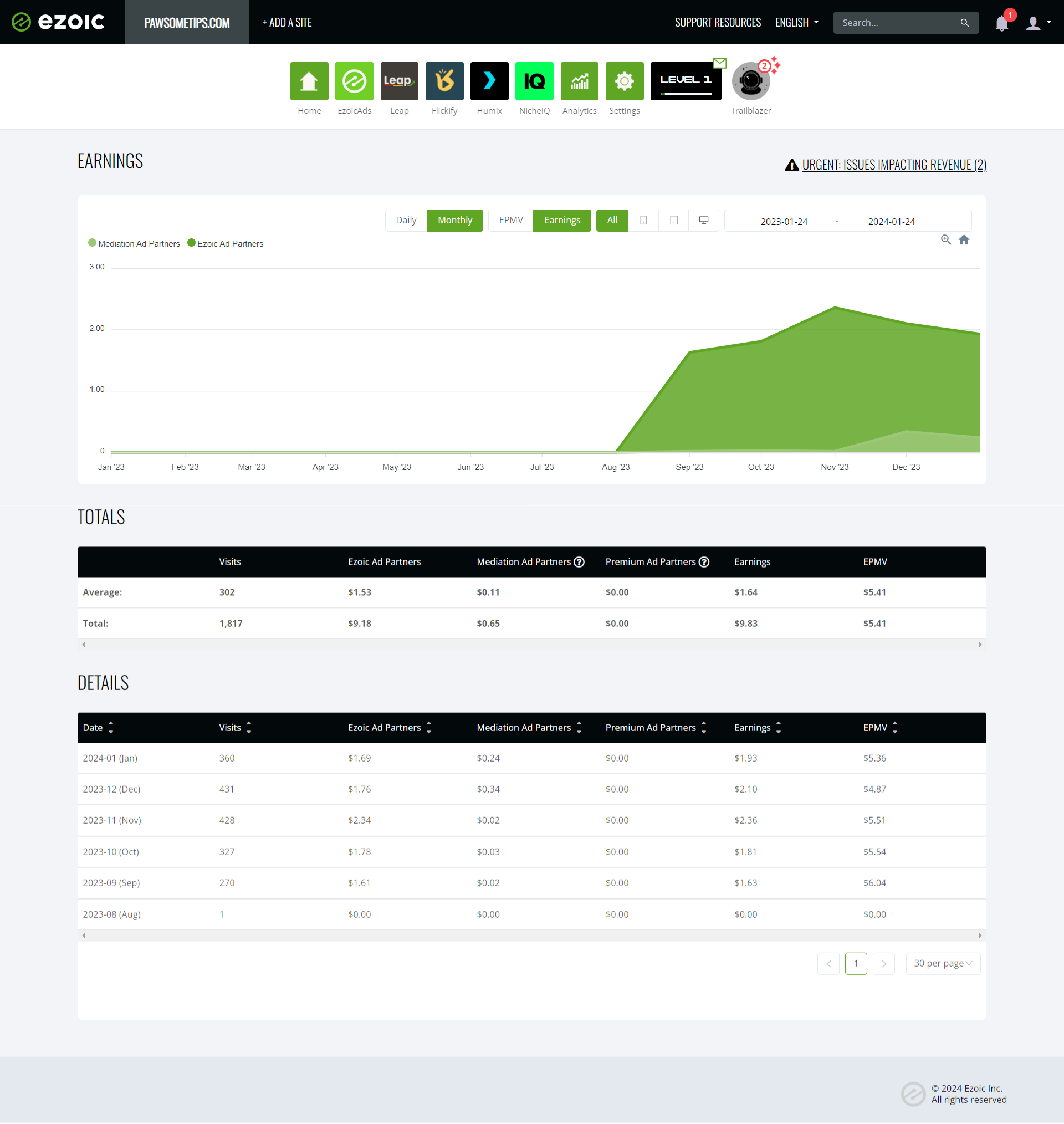Open the 30 per page dropdown
The image size is (1064, 1124).
click(943, 963)
